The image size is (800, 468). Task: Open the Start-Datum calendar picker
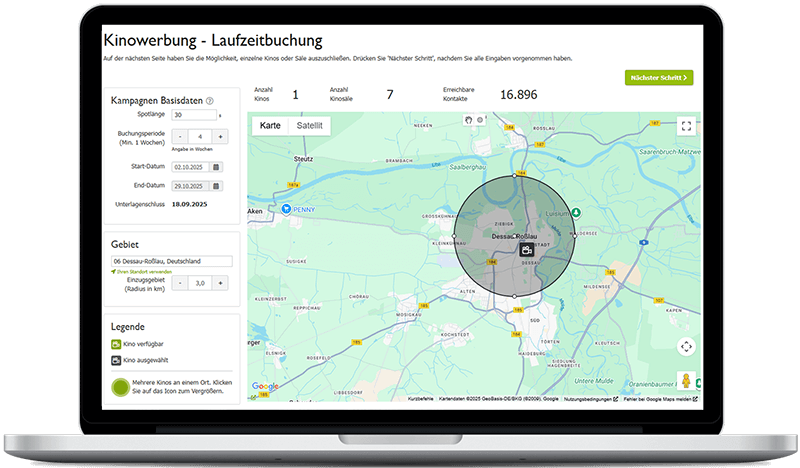(216, 167)
